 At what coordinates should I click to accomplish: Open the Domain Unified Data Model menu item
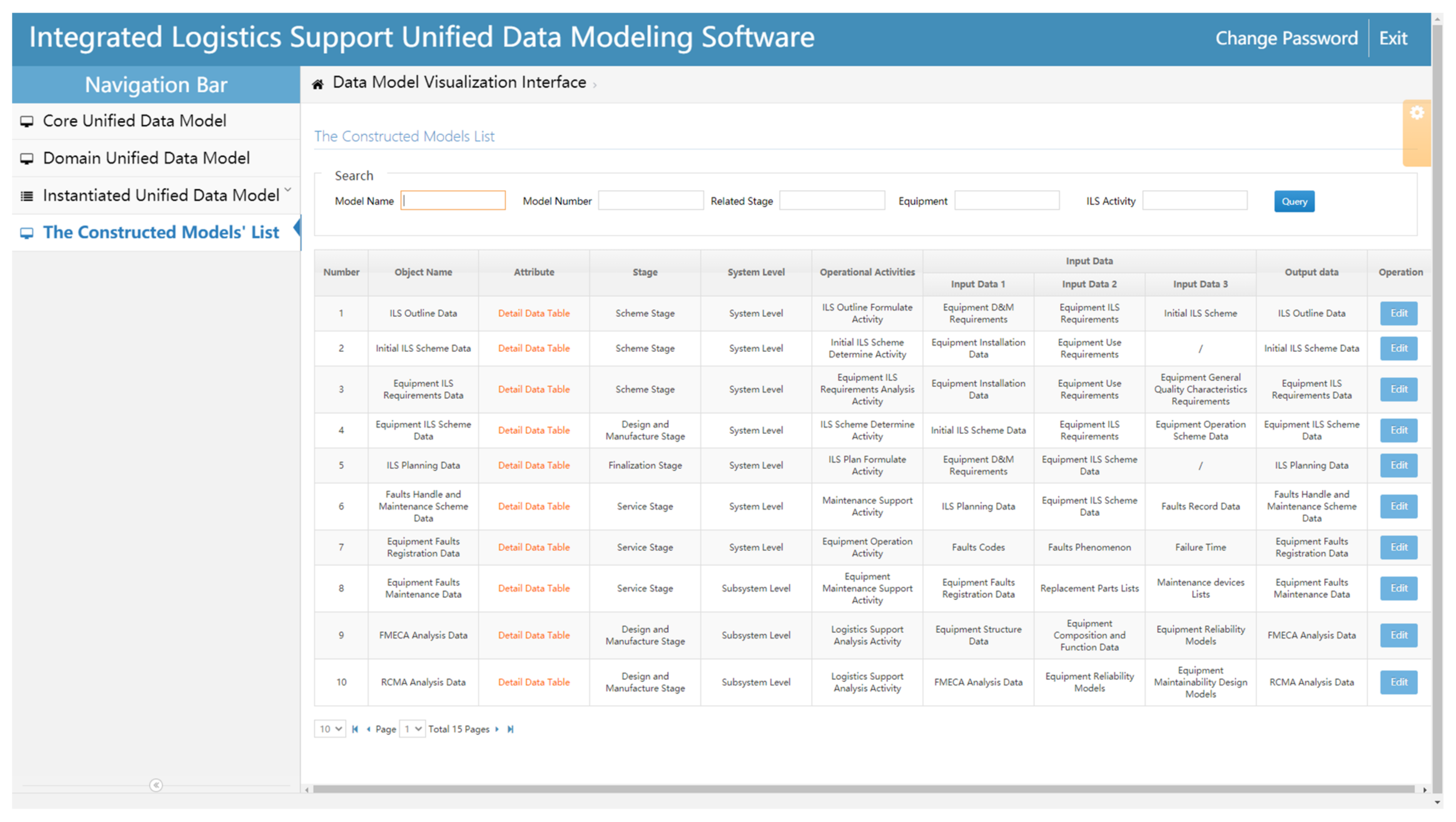(x=146, y=158)
